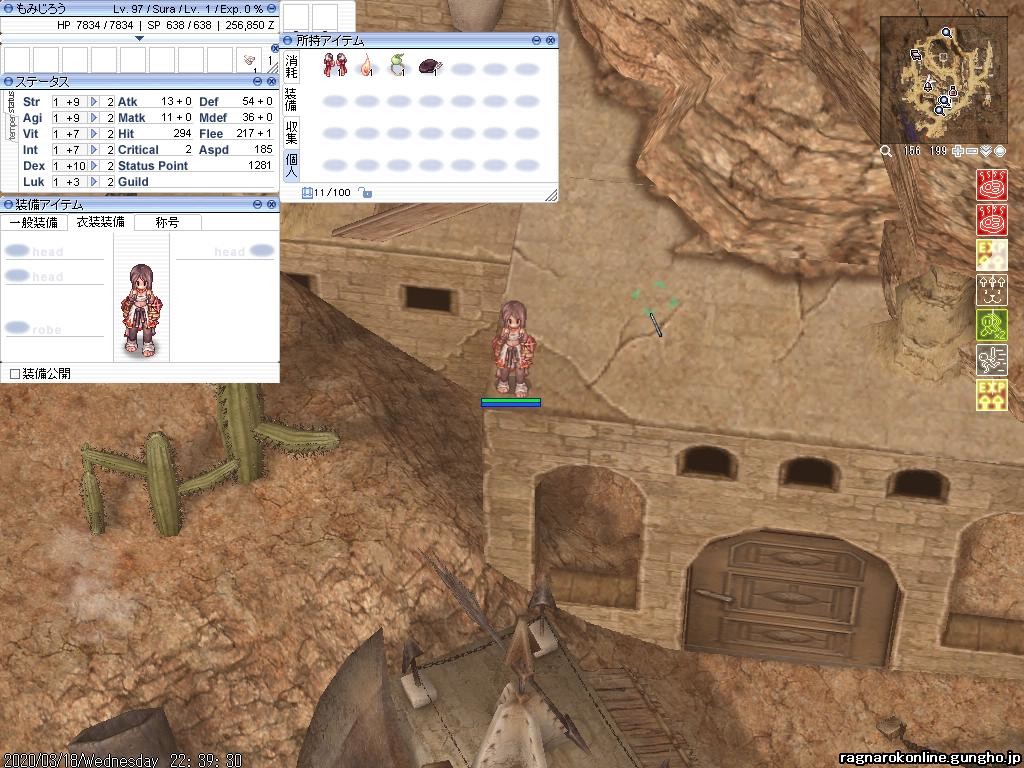Minimize the ステータス window
The height and width of the screenshot is (768, 1024).
pos(257,82)
